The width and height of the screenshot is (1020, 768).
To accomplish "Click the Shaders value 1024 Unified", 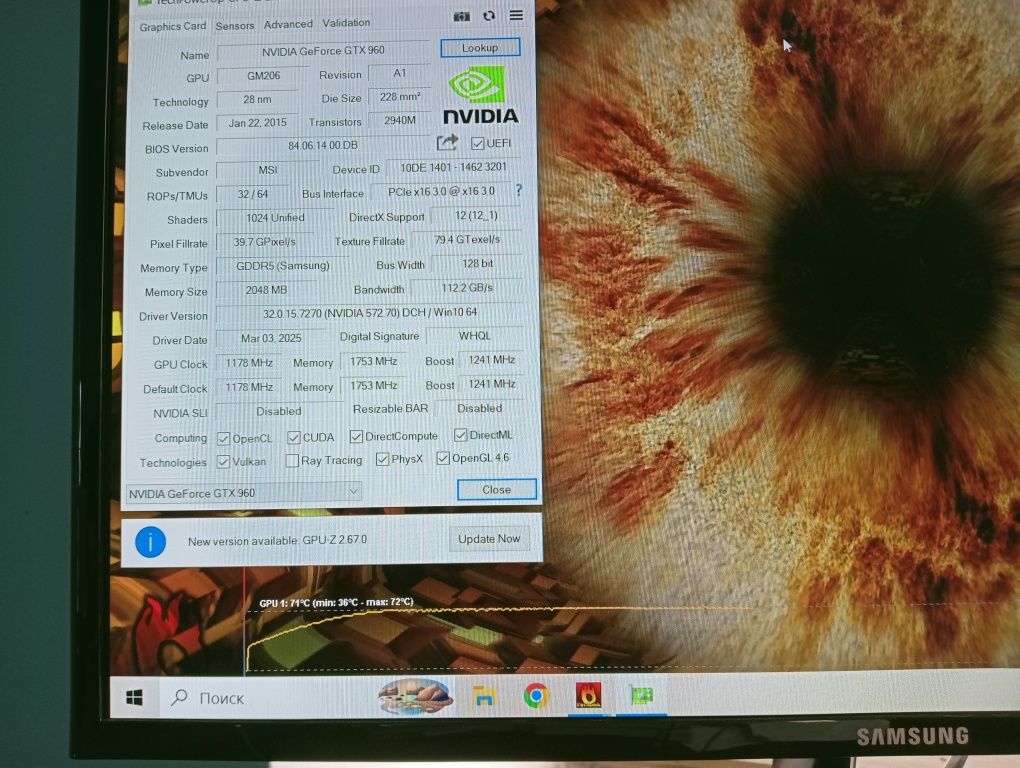I will click(275, 218).
